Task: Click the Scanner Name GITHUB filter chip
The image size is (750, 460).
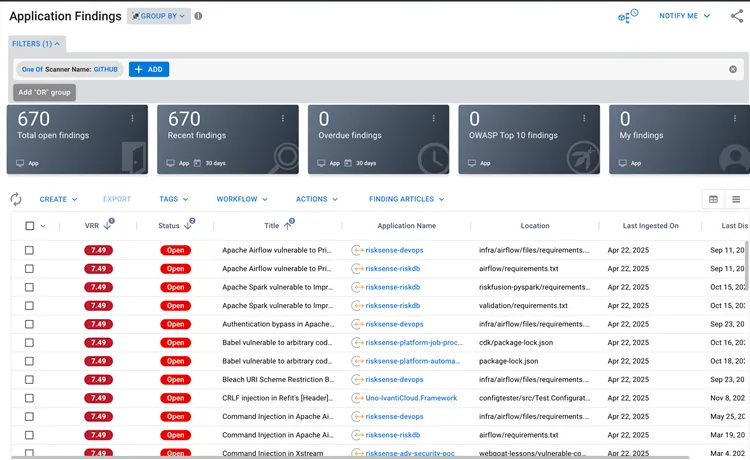Action: point(70,69)
